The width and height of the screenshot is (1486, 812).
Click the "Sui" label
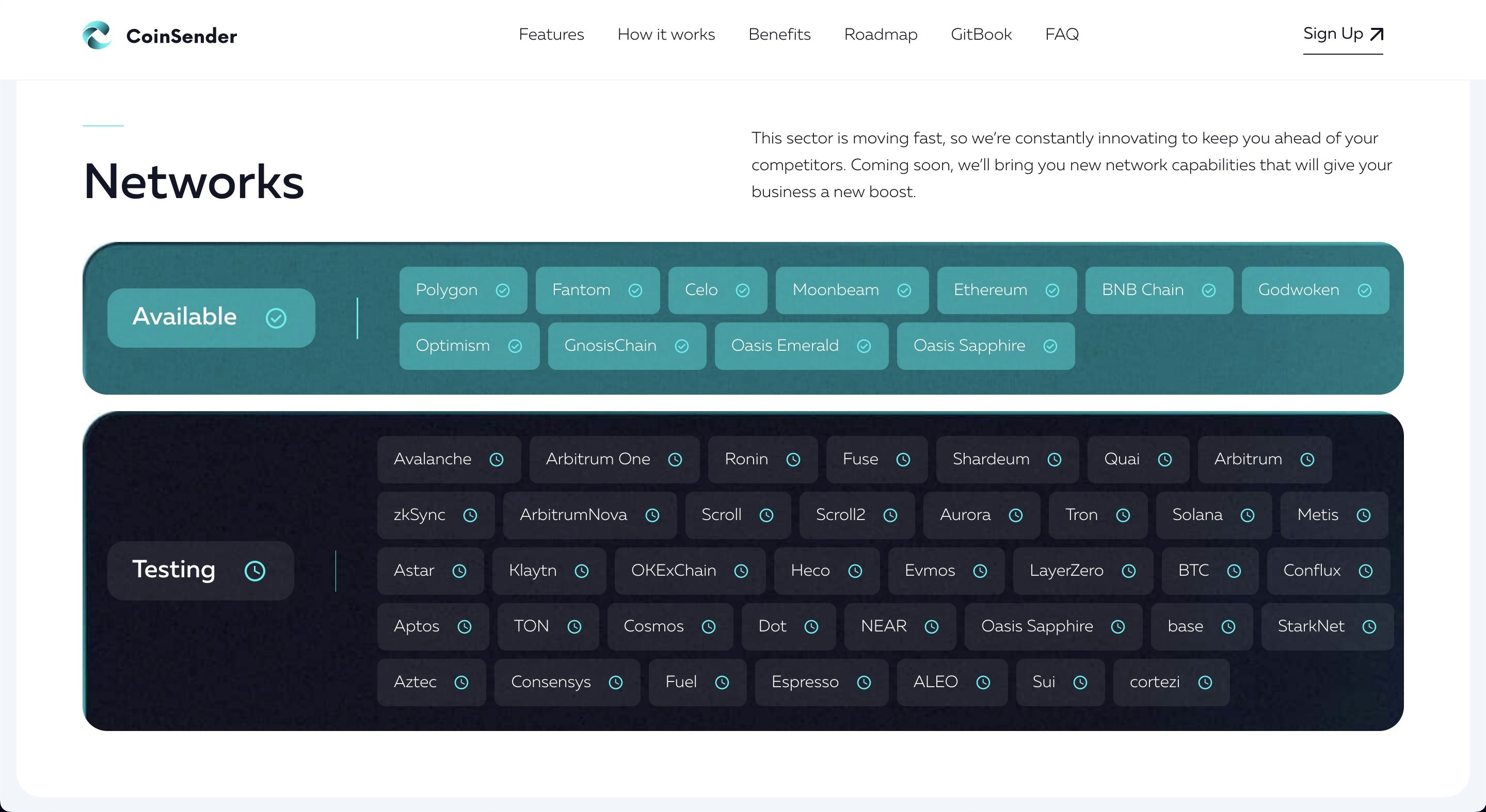click(x=1043, y=681)
